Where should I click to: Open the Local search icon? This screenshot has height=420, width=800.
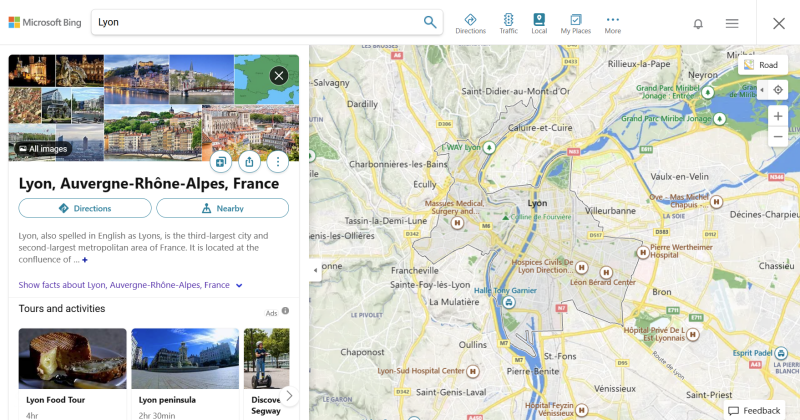pos(539,23)
